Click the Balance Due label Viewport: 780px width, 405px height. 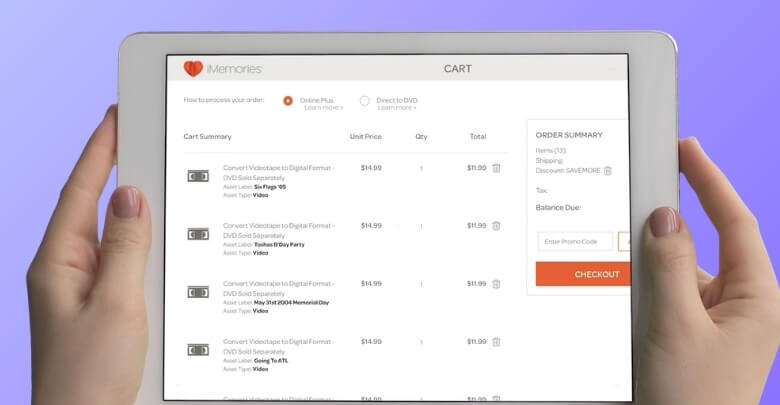pos(558,207)
